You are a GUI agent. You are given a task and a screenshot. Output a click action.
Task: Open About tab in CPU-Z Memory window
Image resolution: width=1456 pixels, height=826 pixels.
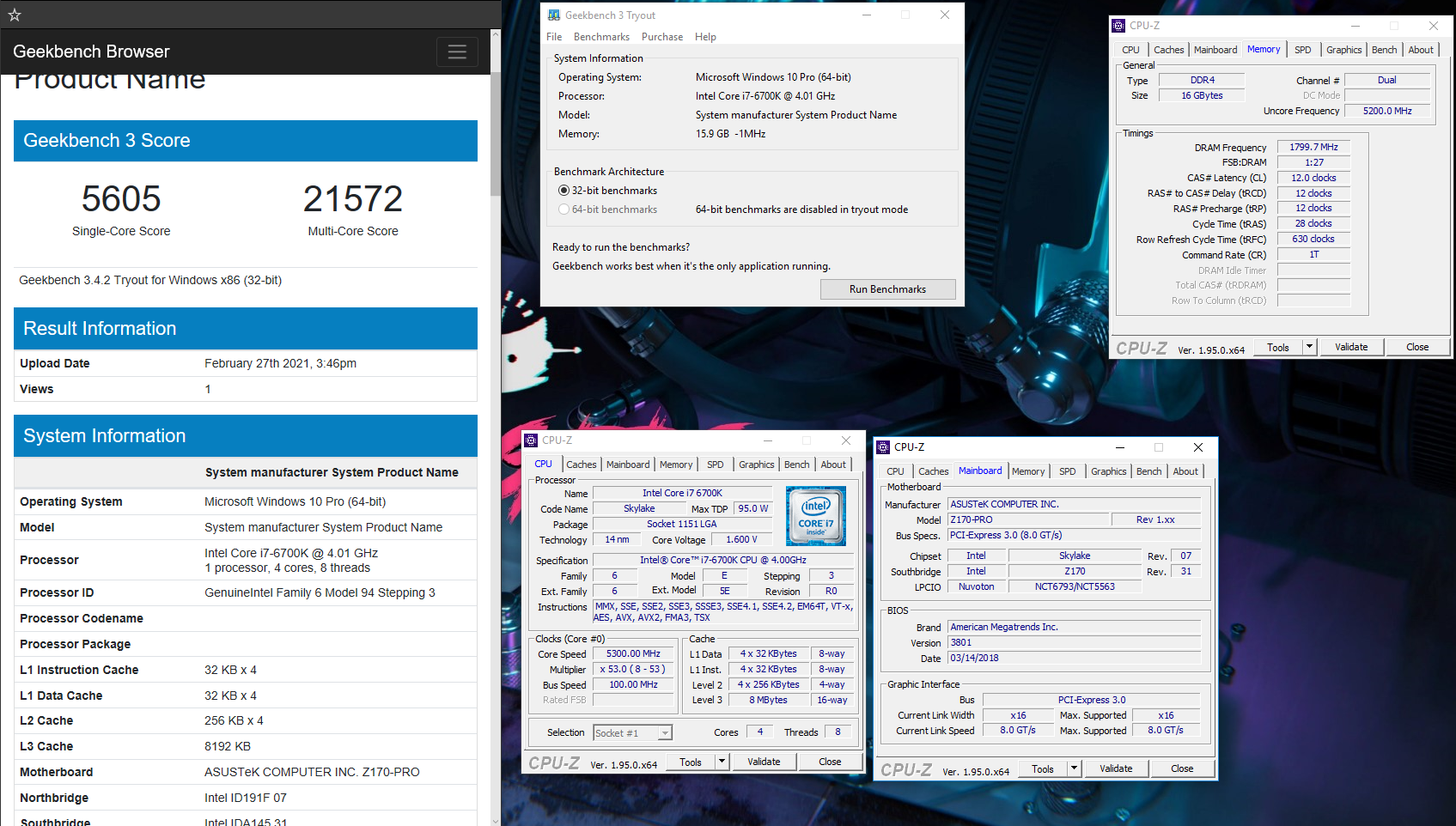(1421, 50)
